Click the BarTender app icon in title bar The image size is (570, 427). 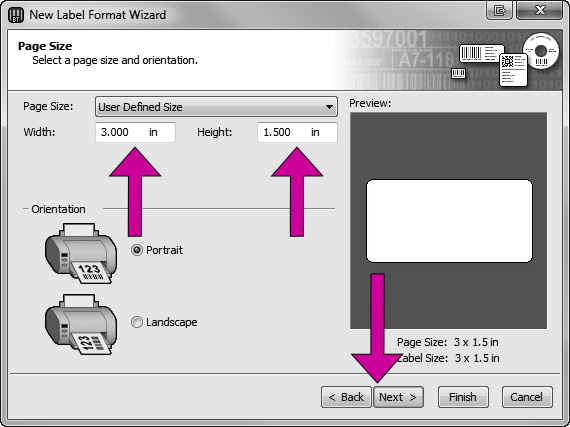(x=16, y=15)
